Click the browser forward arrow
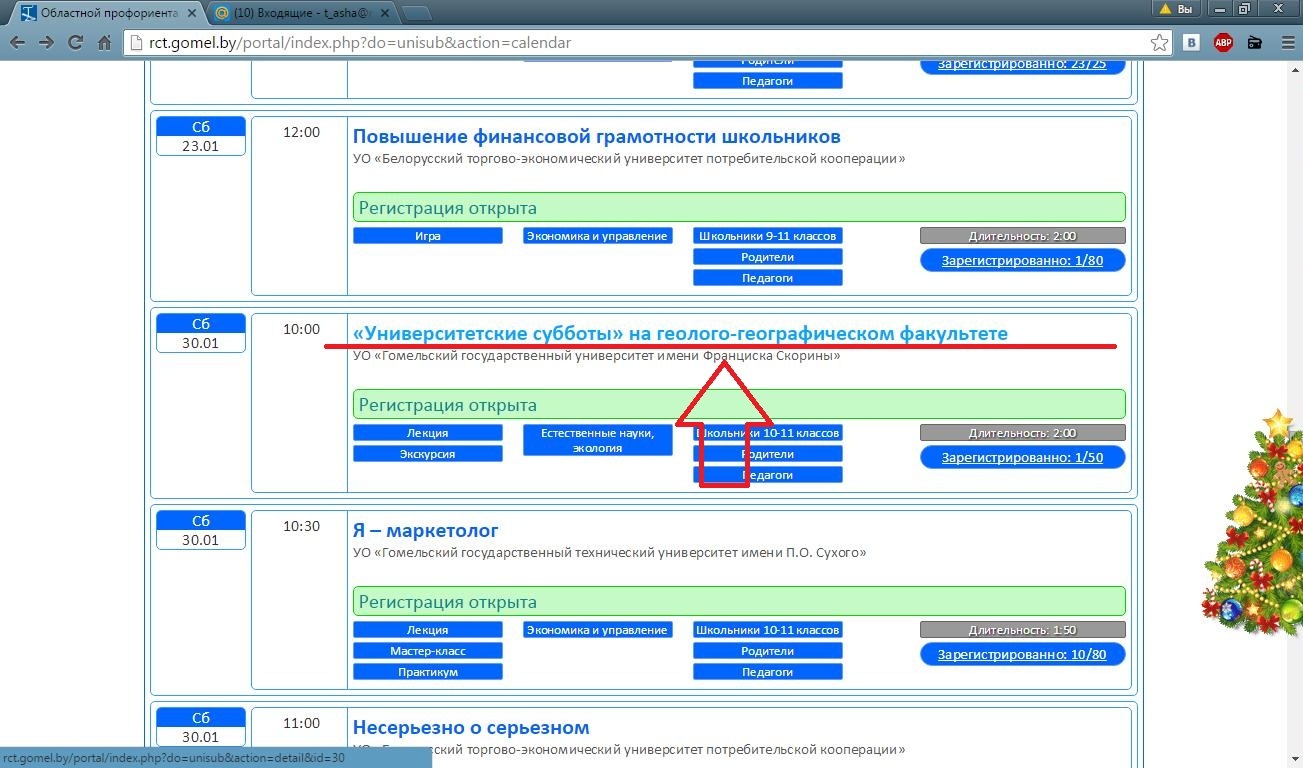Screen dimensions: 1303x768 click(46, 43)
